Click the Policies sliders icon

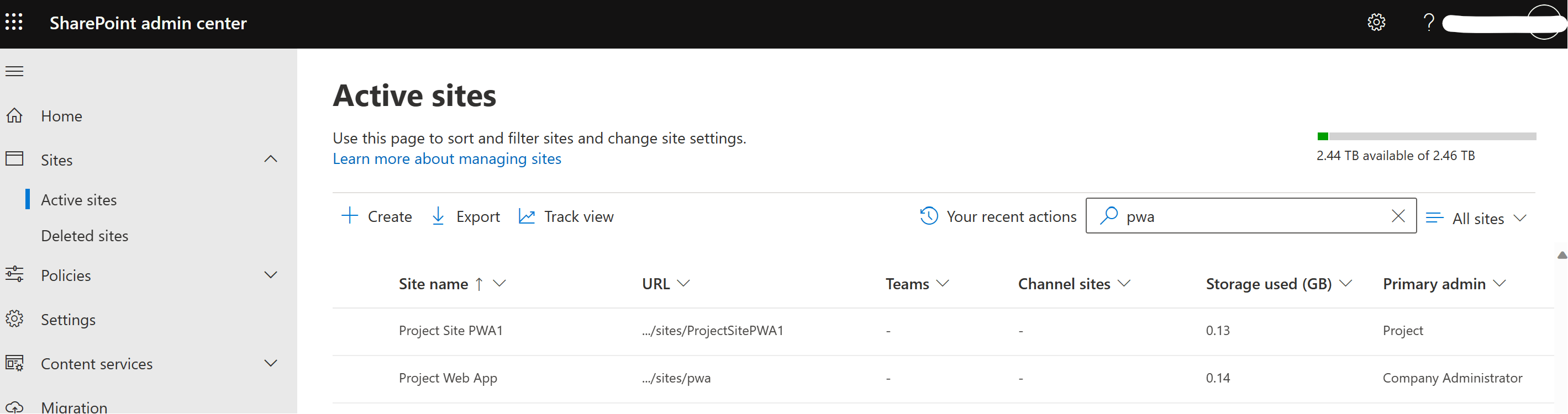coord(14,275)
